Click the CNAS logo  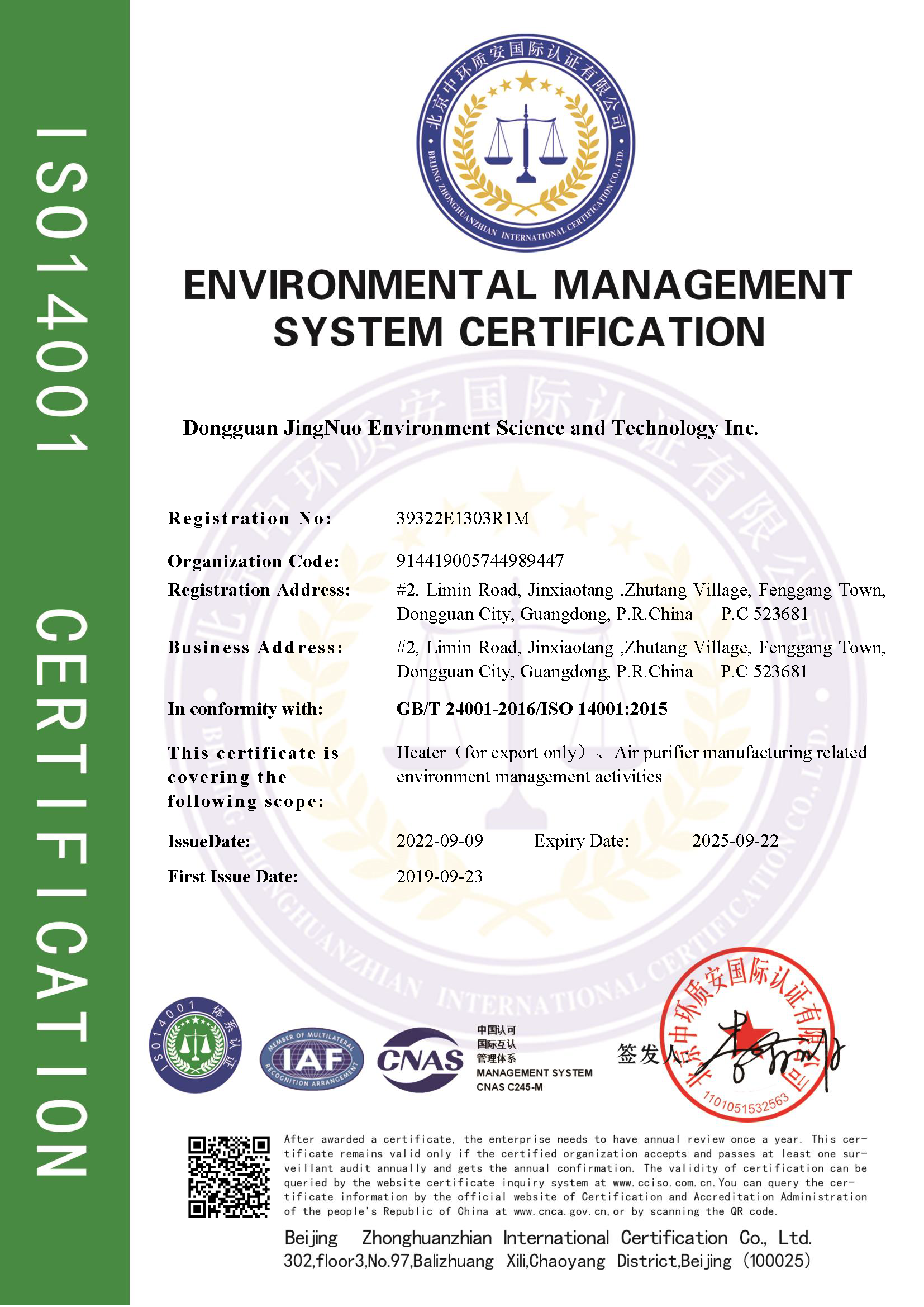pyautogui.click(x=421, y=1059)
